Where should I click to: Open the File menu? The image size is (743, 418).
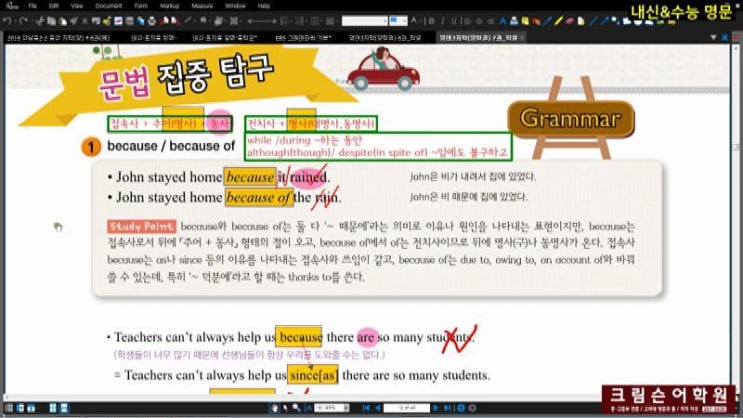32,6
